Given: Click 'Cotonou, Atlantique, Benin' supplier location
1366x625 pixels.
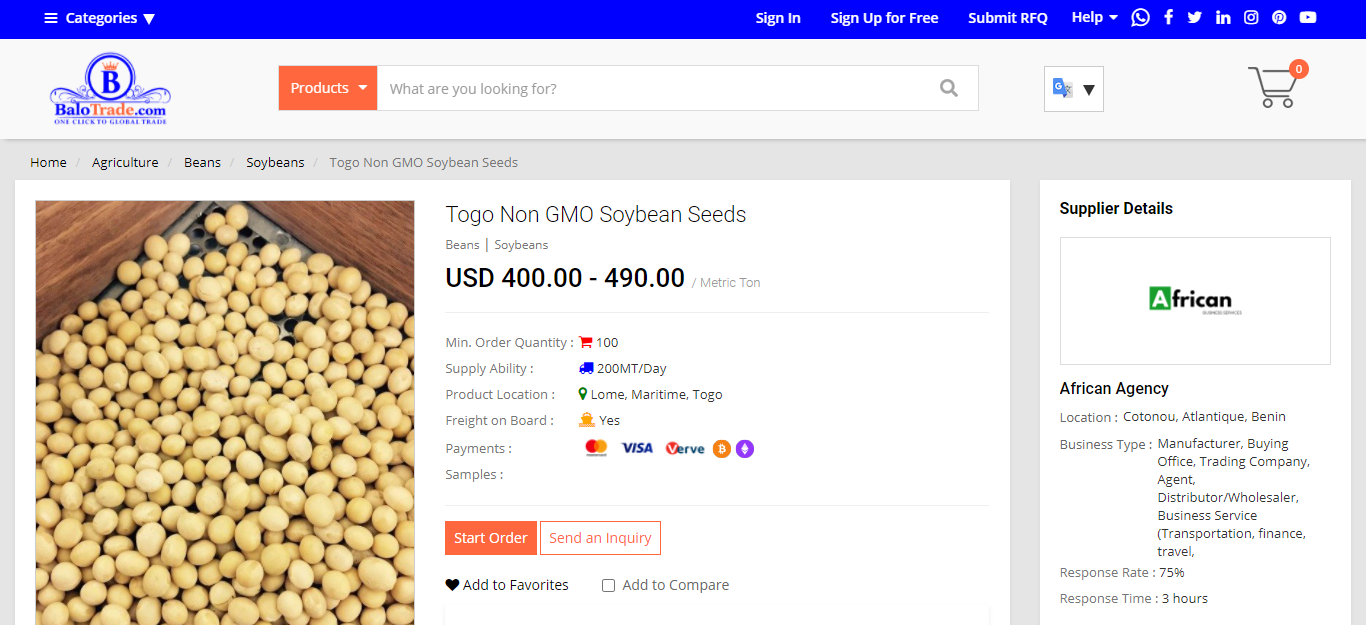Looking at the screenshot, I should [1204, 416].
